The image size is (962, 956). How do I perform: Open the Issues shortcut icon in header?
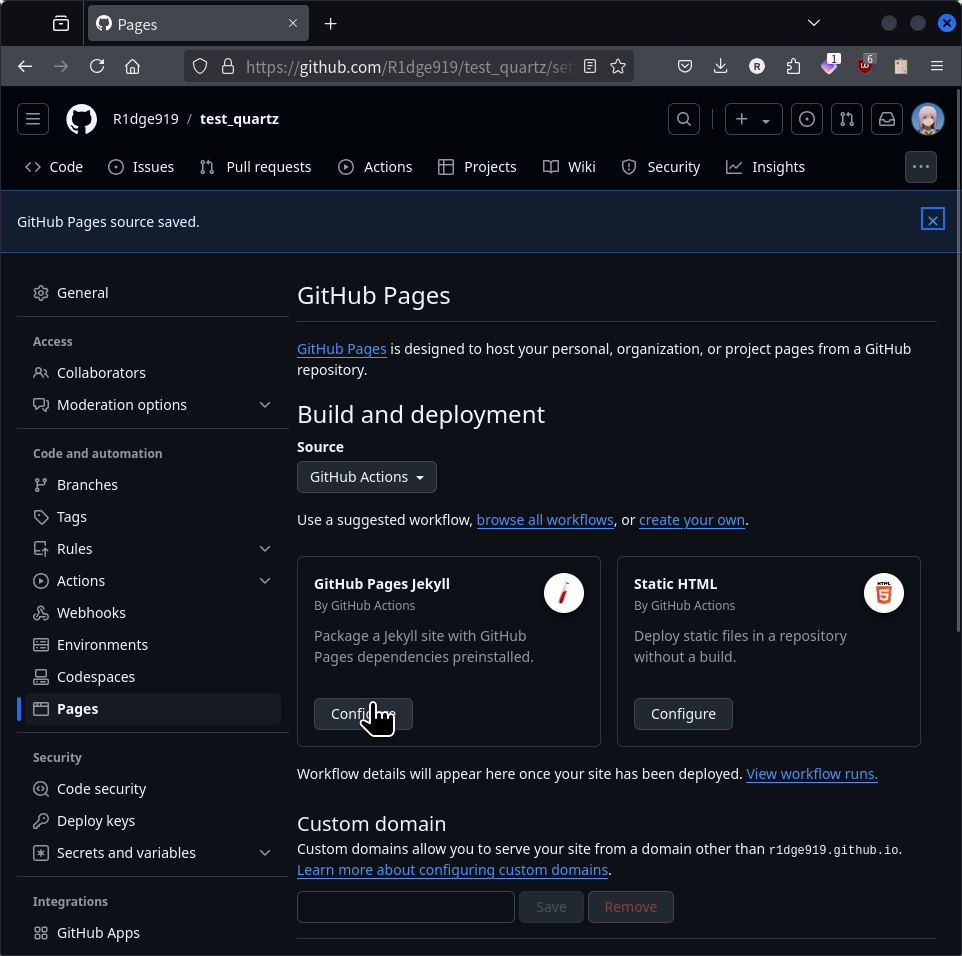click(x=807, y=119)
